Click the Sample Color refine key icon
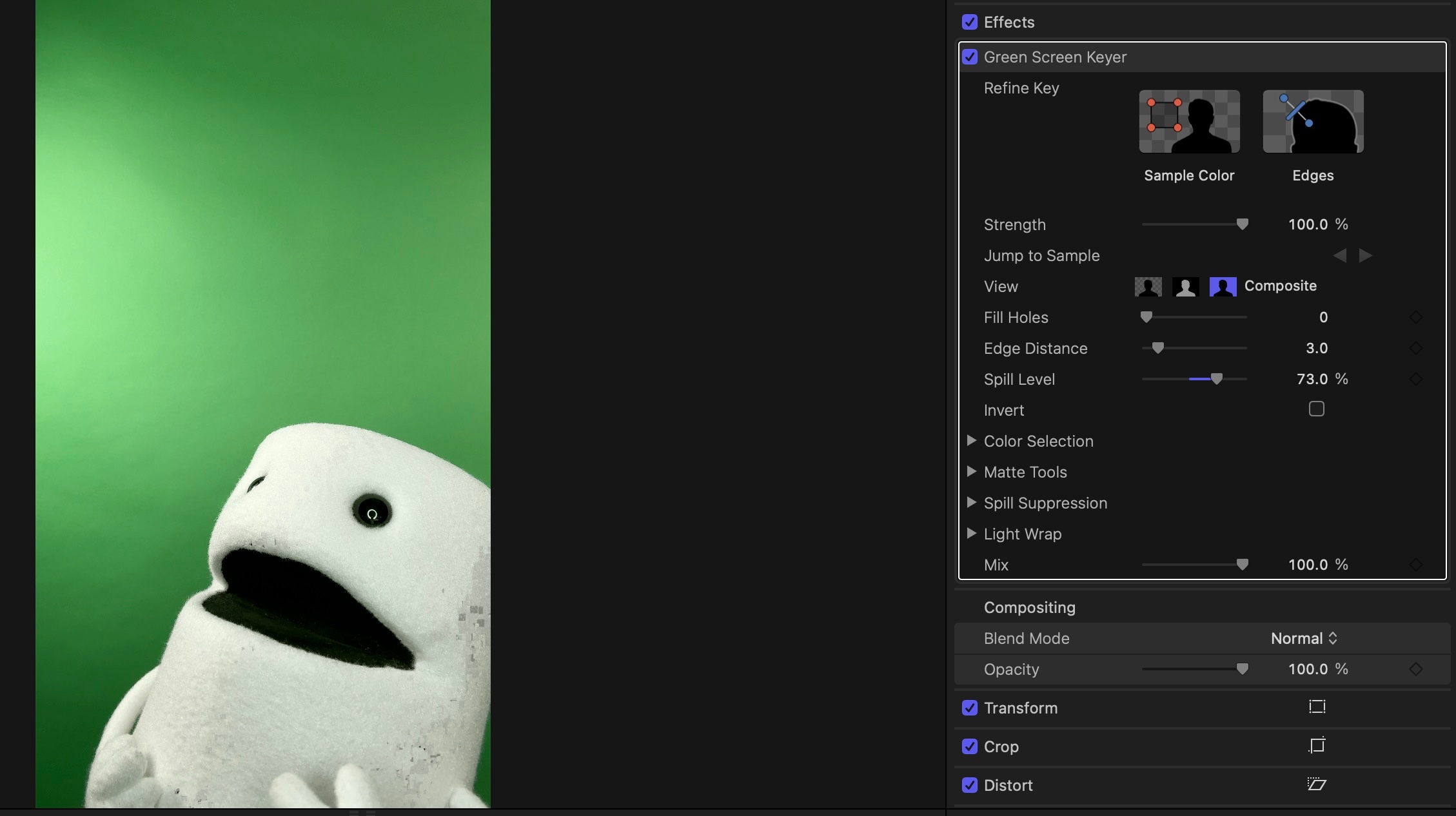This screenshot has width=1456, height=816. click(1189, 122)
